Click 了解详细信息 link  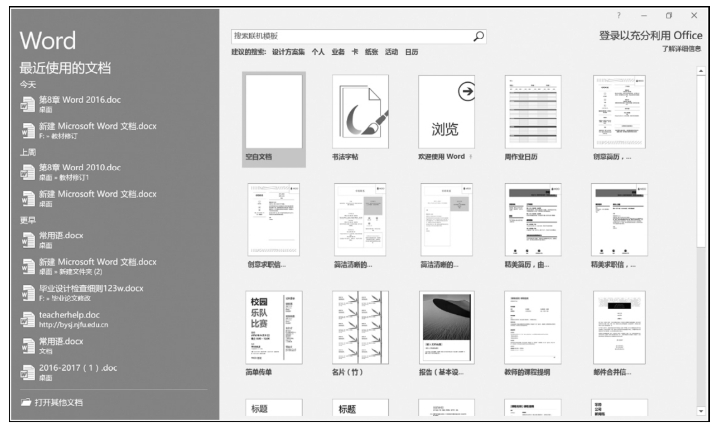[x=681, y=48]
